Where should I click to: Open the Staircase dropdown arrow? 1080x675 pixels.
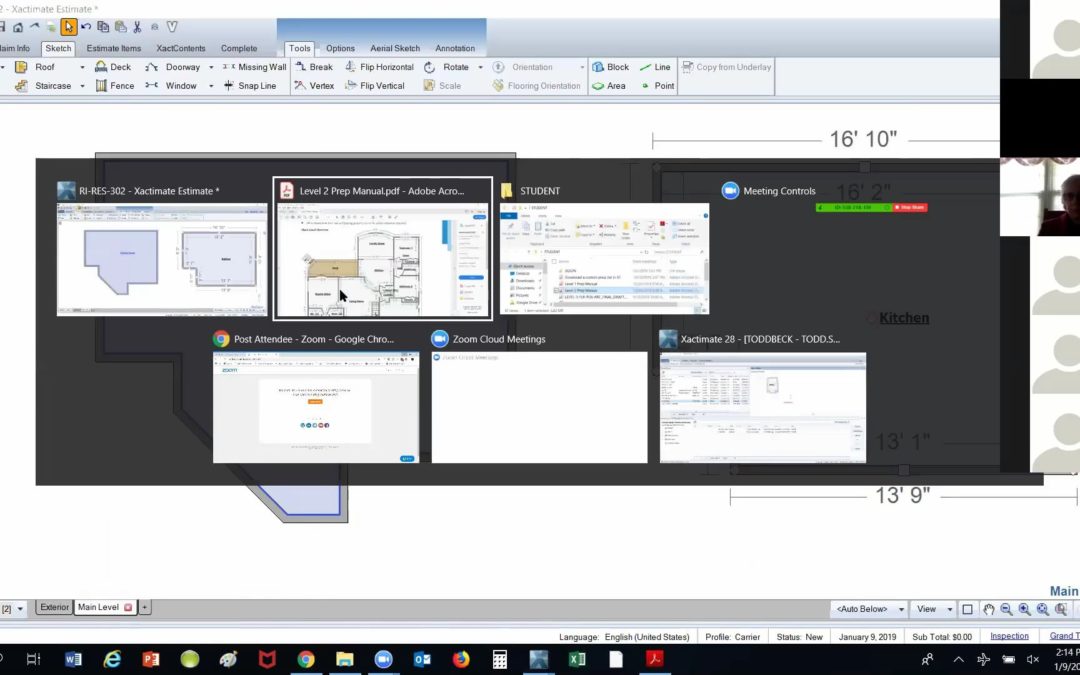(82, 86)
